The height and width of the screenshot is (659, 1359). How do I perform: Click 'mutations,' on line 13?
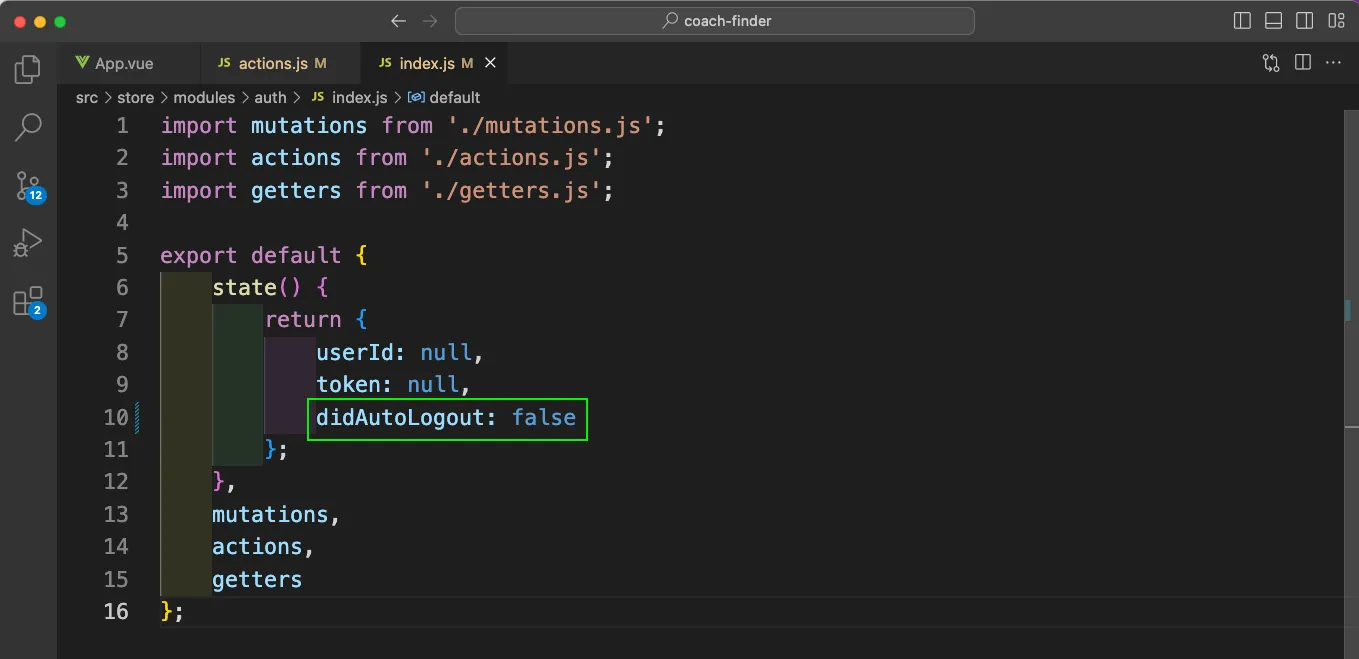point(277,514)
